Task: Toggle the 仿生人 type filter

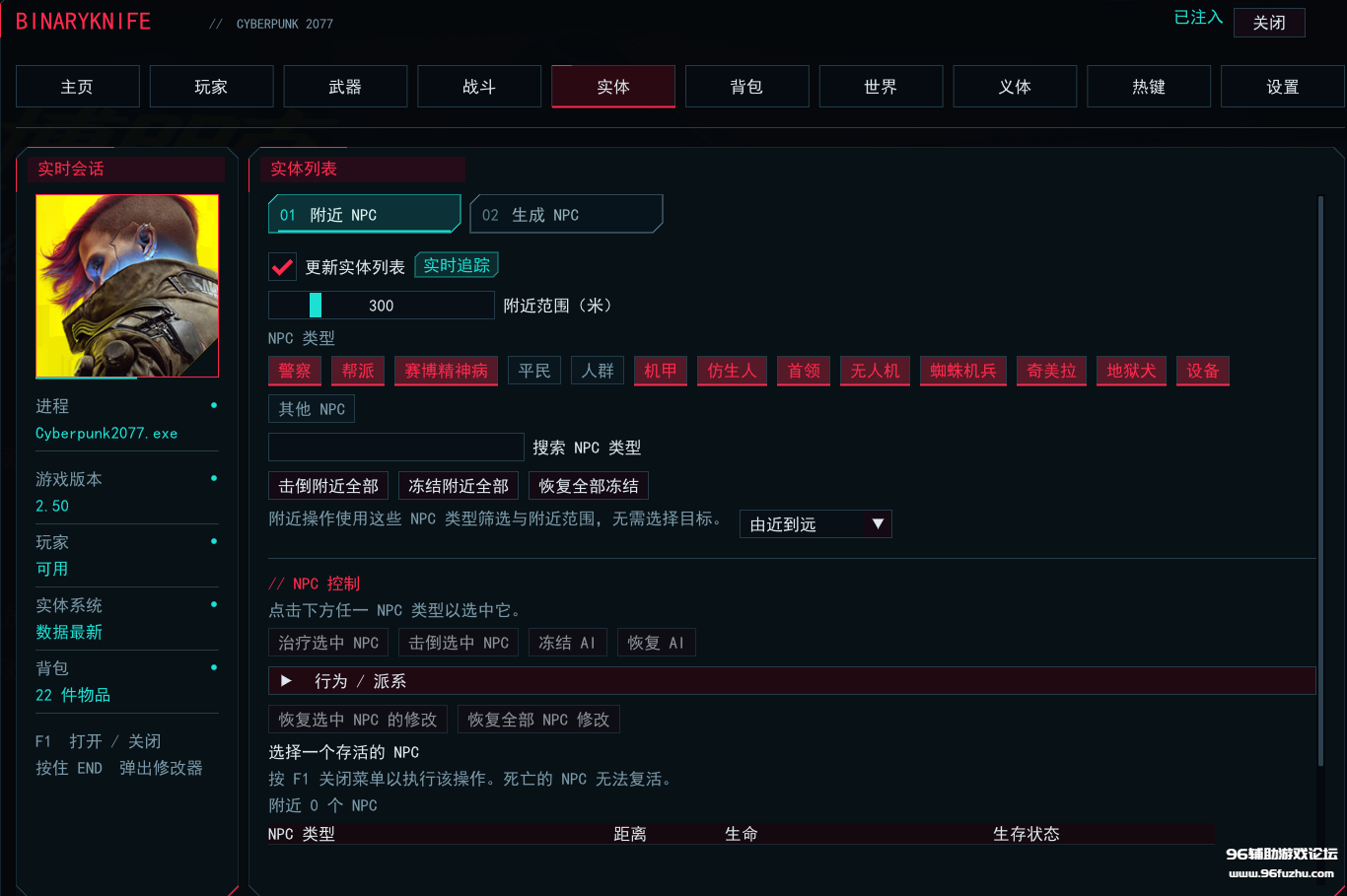Action: [732, 371]
